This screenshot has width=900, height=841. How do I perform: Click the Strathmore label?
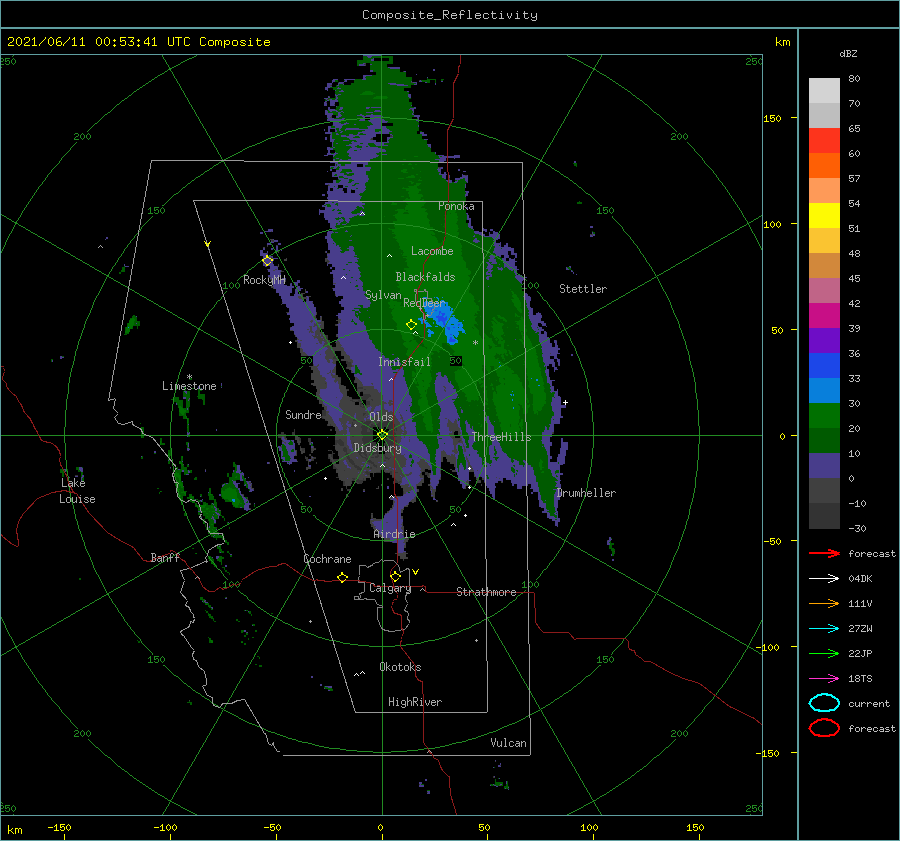pos(486,592)
